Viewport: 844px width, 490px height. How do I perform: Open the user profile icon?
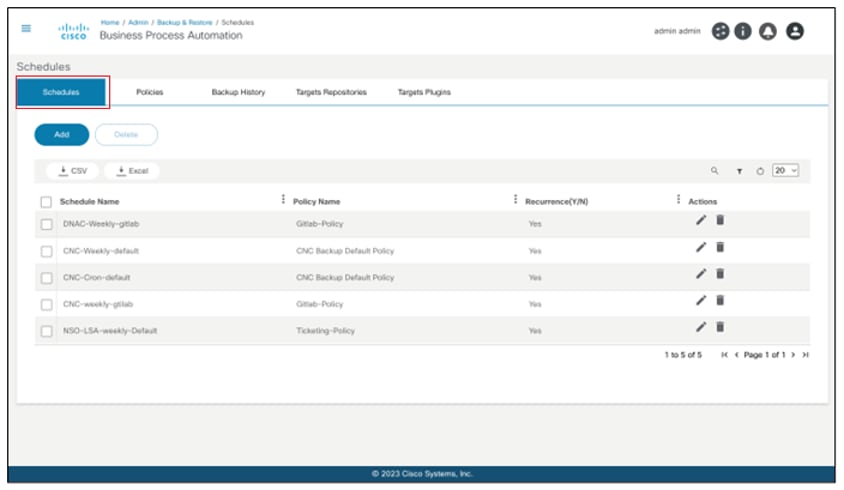pos(794,31)
